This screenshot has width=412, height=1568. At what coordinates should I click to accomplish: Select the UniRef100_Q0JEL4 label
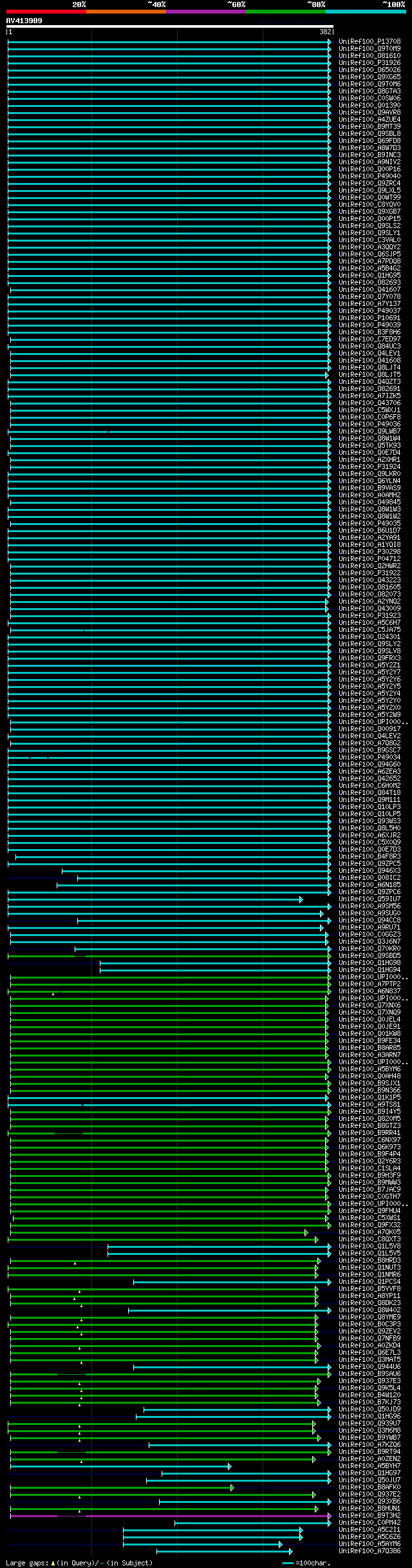tap(370, 1020)
